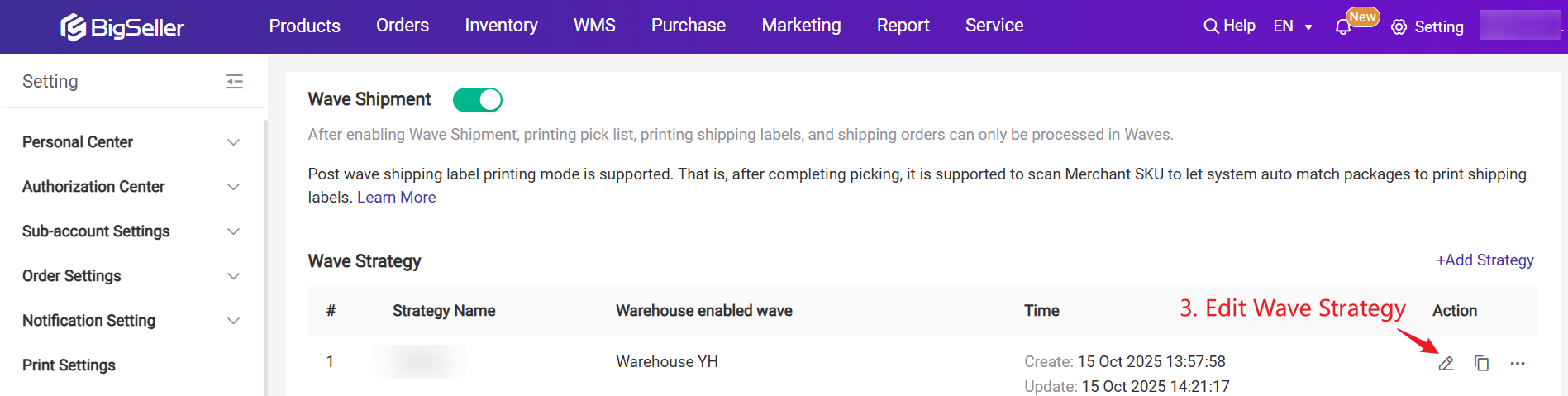Toggle the Wave Shipment switch off

478,100
